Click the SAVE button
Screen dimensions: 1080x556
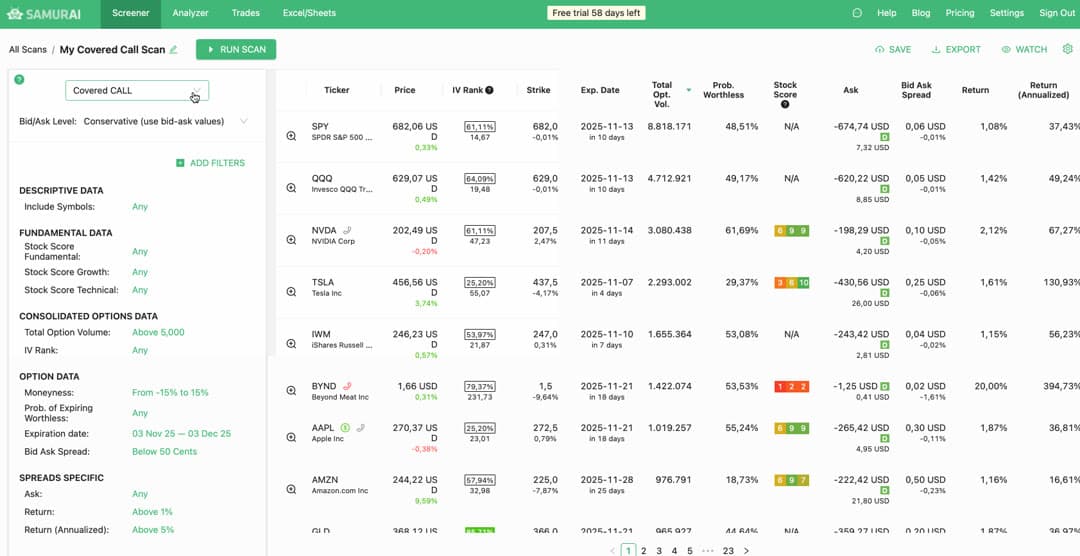893,50
